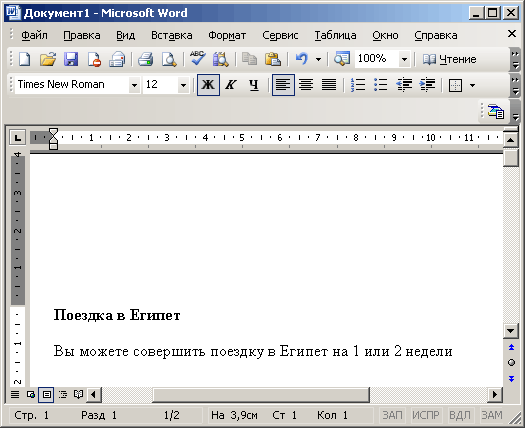Open the Правка menu
Image resolution: width=525 pixels, height=428 pixels.
[82, 35]
